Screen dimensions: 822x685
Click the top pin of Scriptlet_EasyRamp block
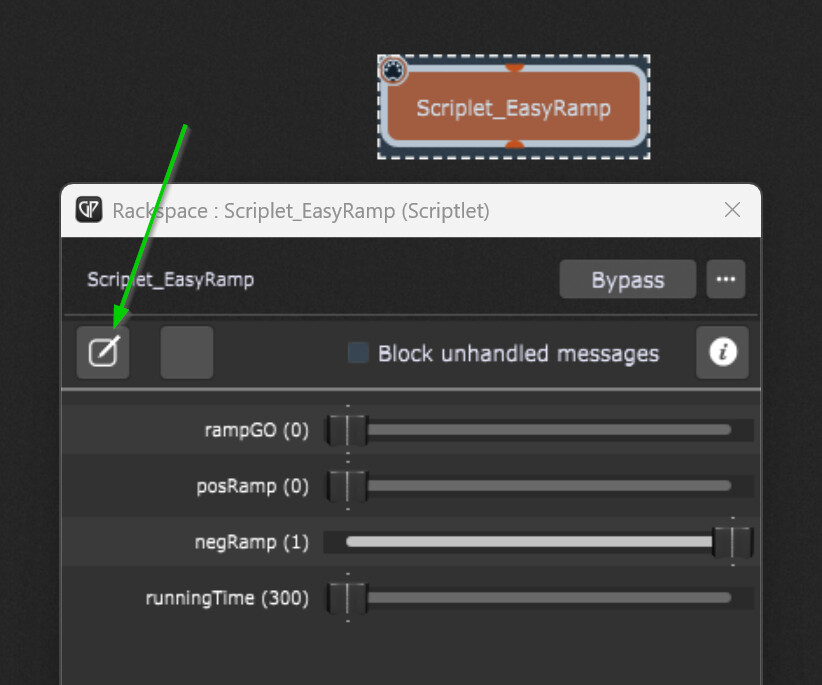[x=514, y=68]
